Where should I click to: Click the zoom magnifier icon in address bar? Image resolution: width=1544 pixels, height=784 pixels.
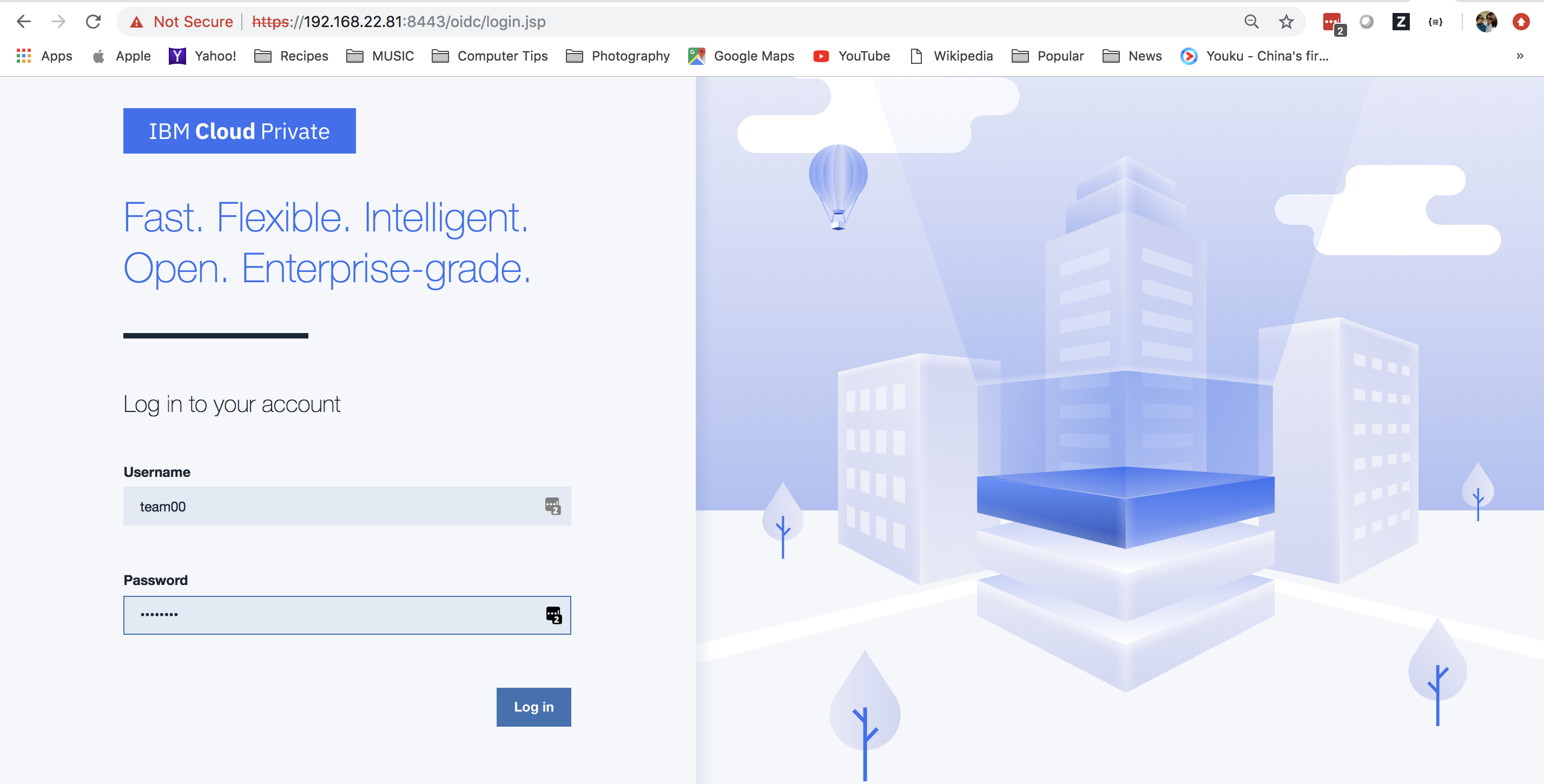pyautogui.click(x=1251, y=22)
